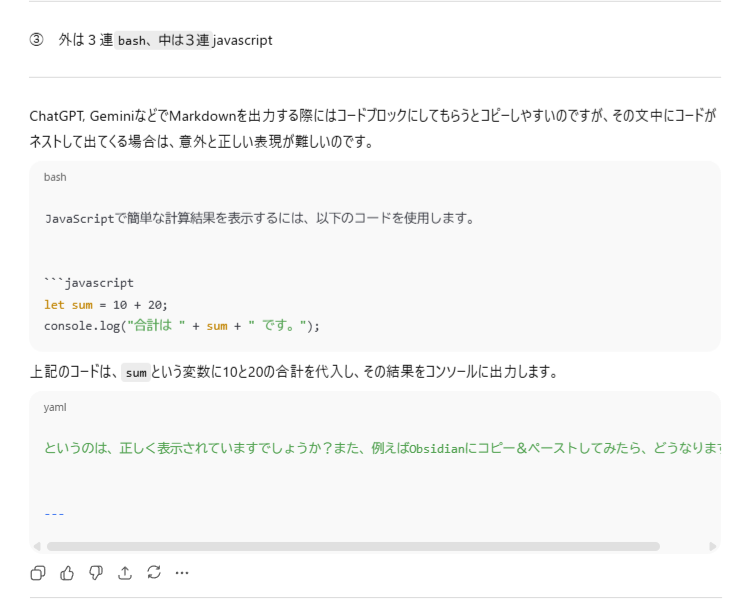Click the thumbs down bad response icon
This screenshot has height=600, width=750.
pyautogui.click(x=96, y=573)
